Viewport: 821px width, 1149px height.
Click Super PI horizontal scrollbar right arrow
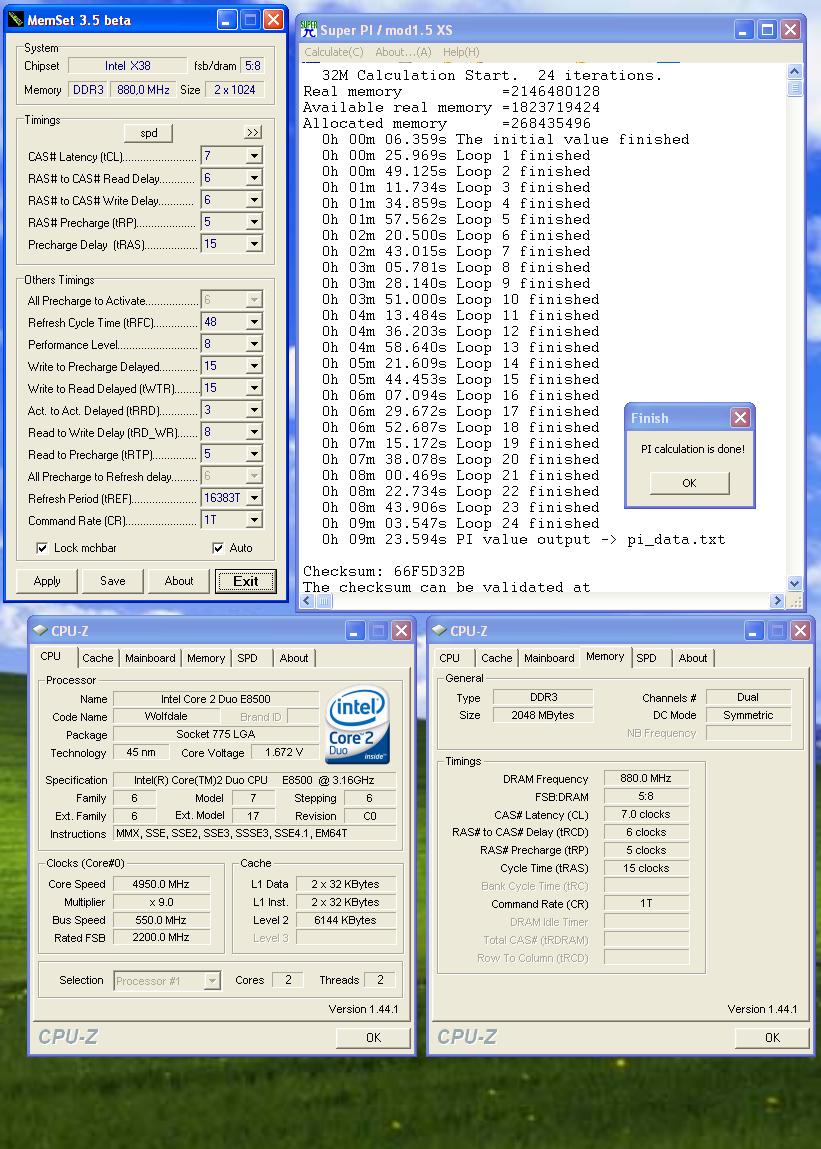[778, 601]
